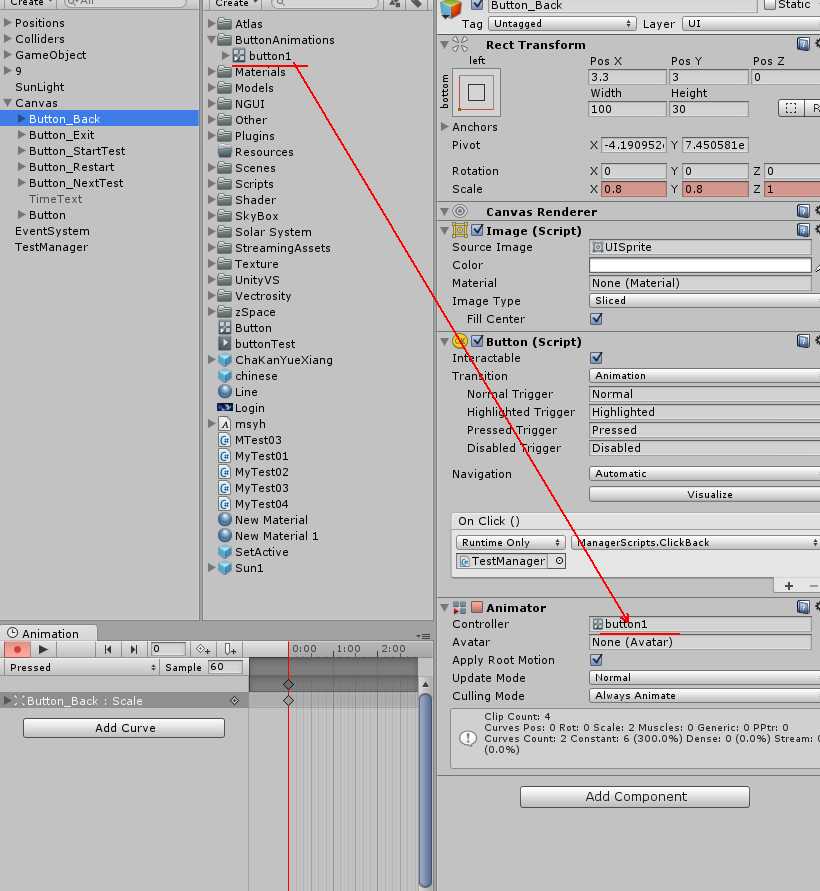
Task: Enable the Animator component checkbox
Action: (x=477, y=607)
